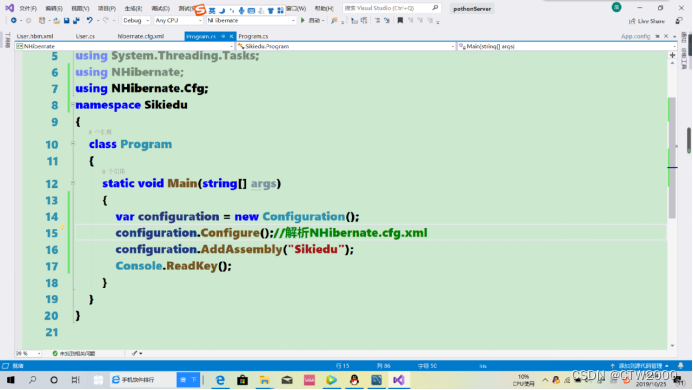
Task: Click the Visual Studio taskbar icon
Action: coord(399,380)
